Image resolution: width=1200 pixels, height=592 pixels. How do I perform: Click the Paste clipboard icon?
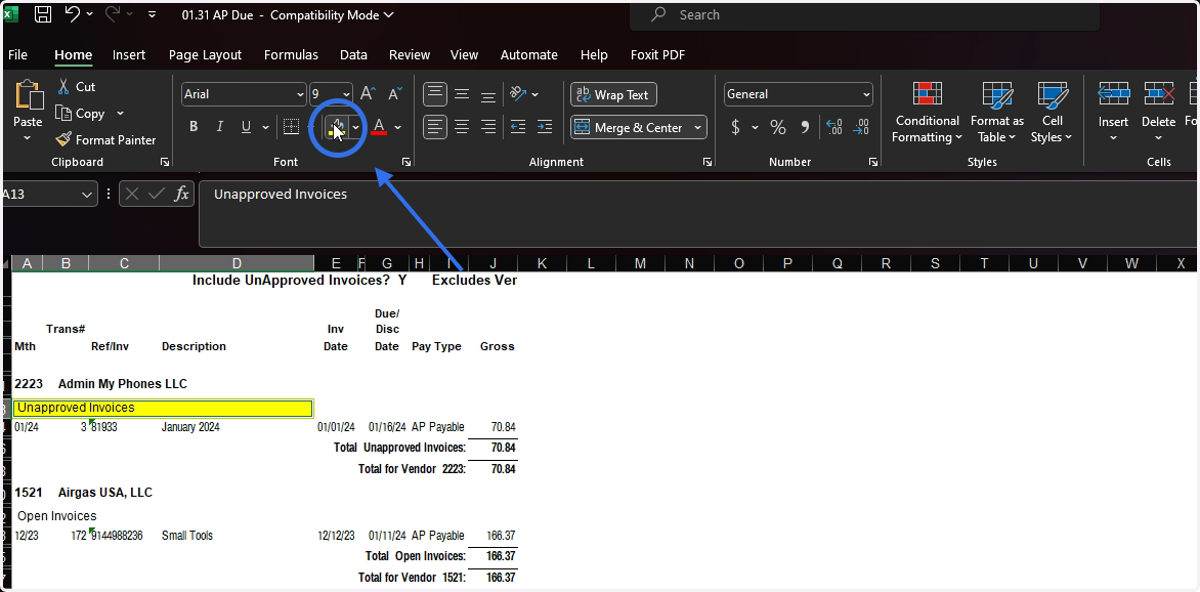[x=28, y=96]
